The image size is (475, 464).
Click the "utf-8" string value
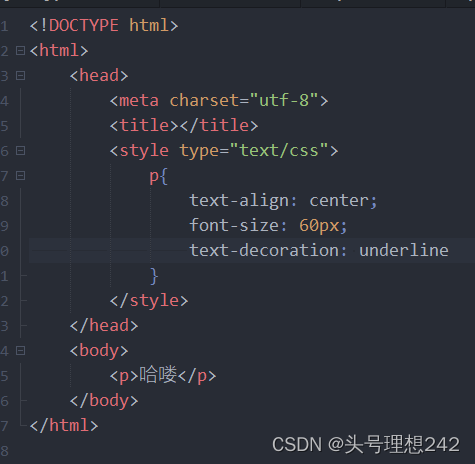coord(284,100)
